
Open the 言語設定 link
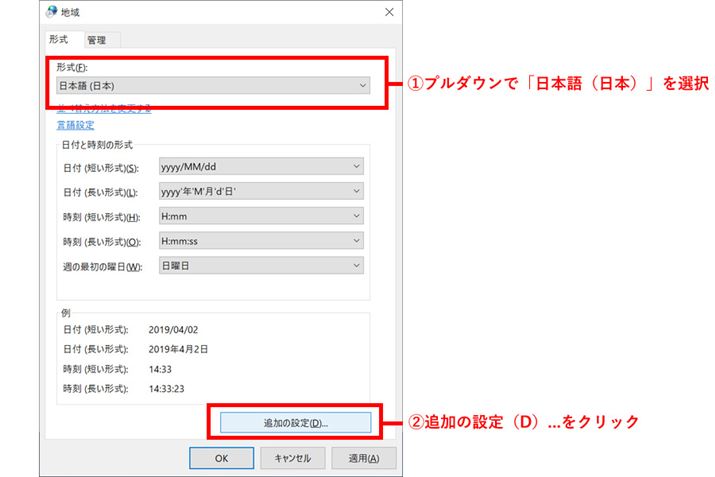point(76,125)
